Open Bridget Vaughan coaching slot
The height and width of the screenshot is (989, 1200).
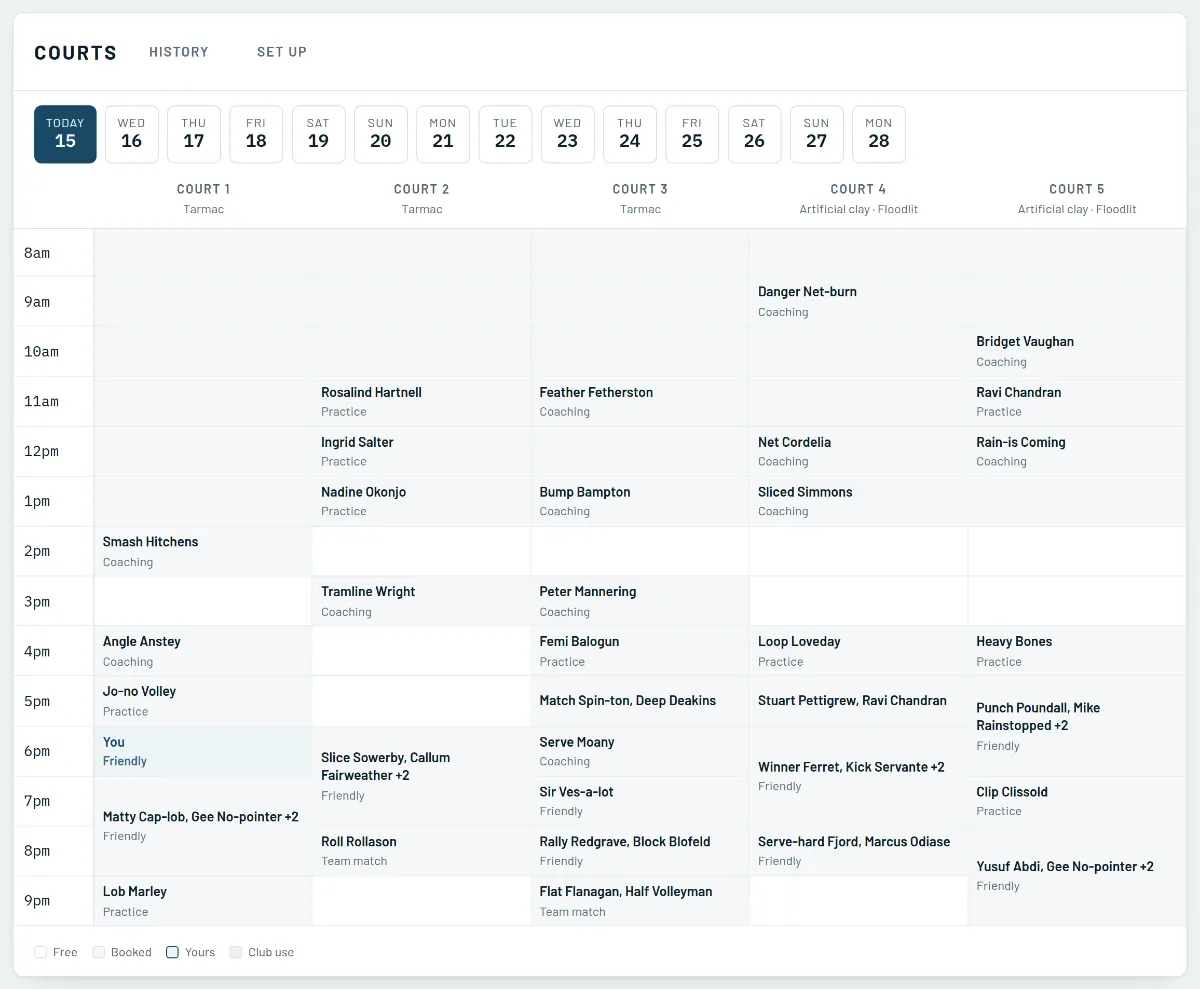(x=1077, y=351)
